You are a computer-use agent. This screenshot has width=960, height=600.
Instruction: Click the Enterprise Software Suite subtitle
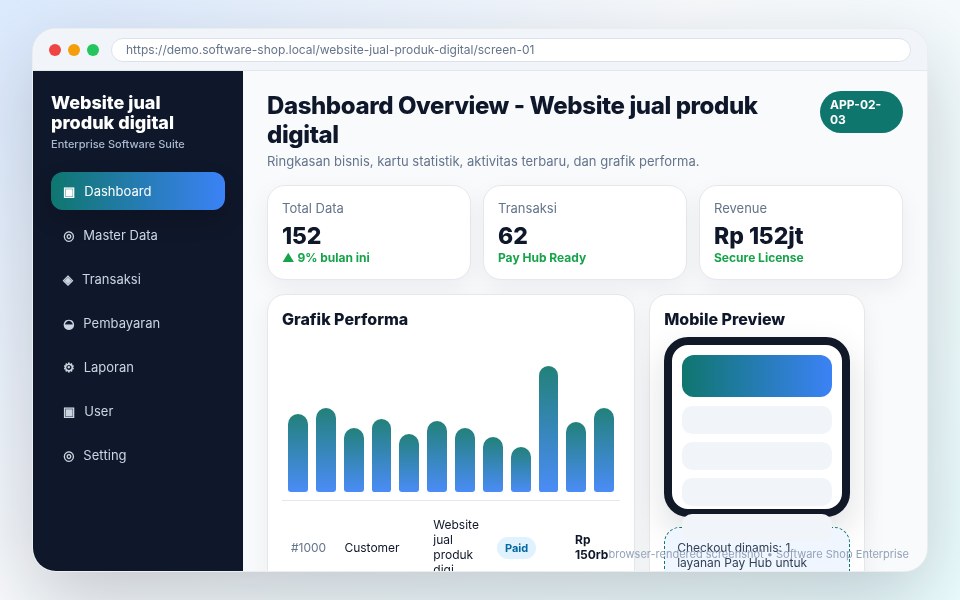pyautogui.click(x=118, y=144)
